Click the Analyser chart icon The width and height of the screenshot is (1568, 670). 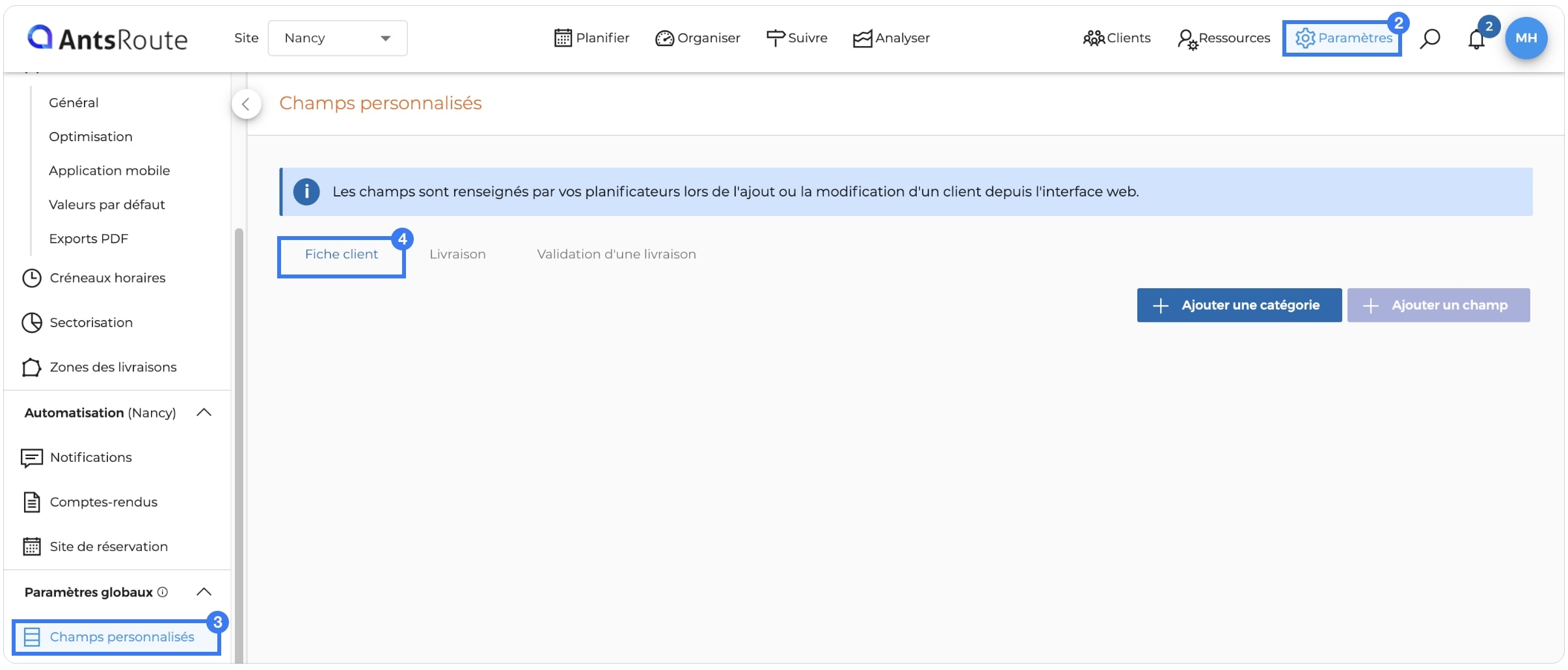(x=863, y=39)
